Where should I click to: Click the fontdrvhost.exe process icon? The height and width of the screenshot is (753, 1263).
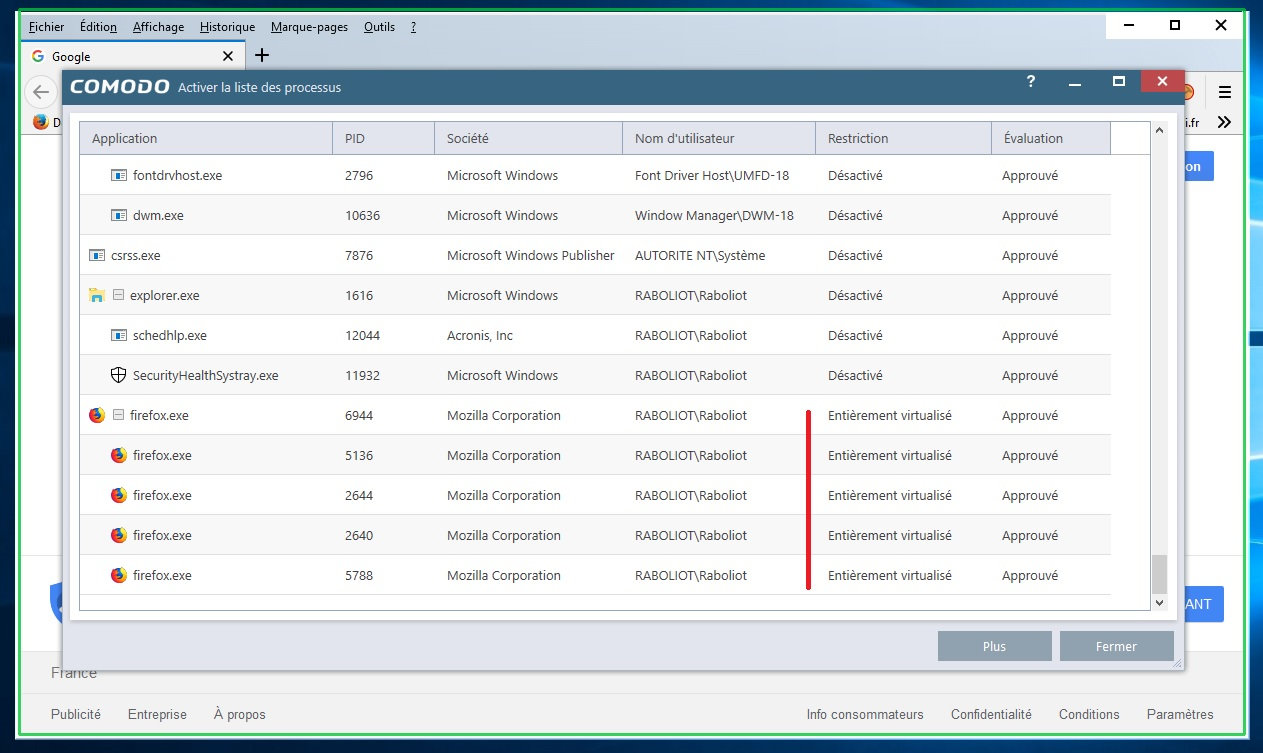[x=119, y=175]
